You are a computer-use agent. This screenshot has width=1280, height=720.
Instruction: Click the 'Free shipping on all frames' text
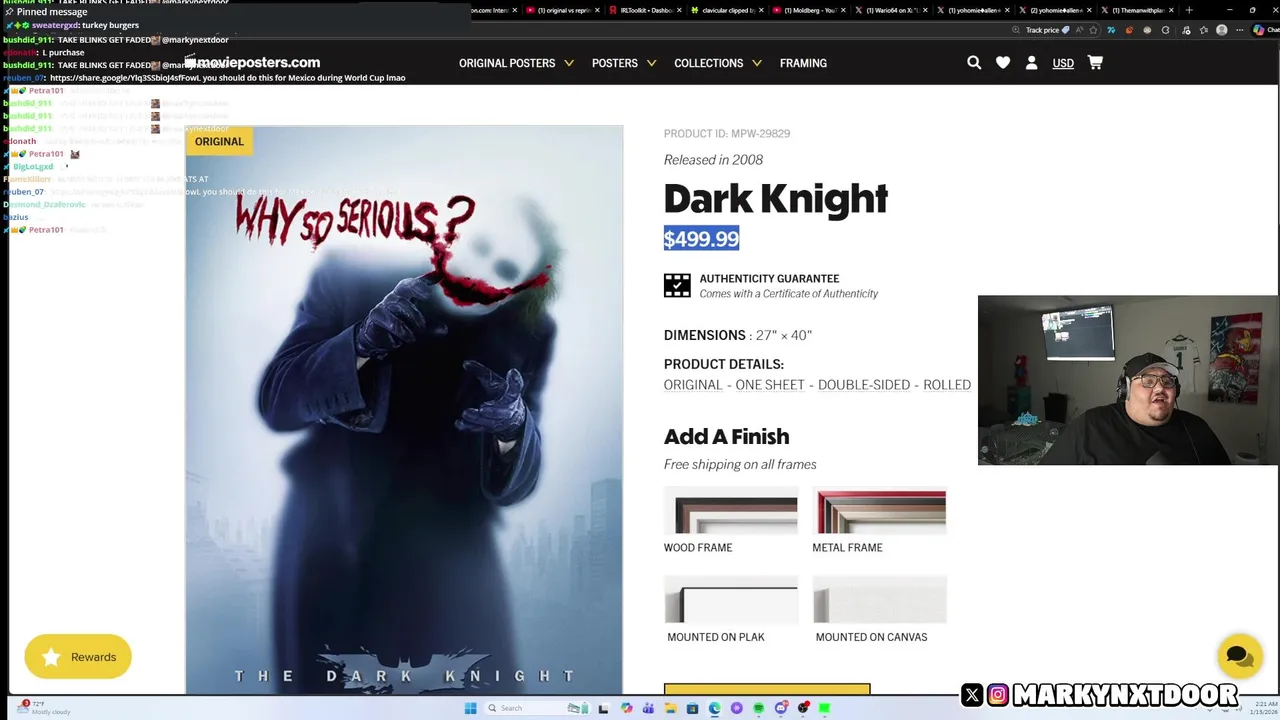click(740, 465)
